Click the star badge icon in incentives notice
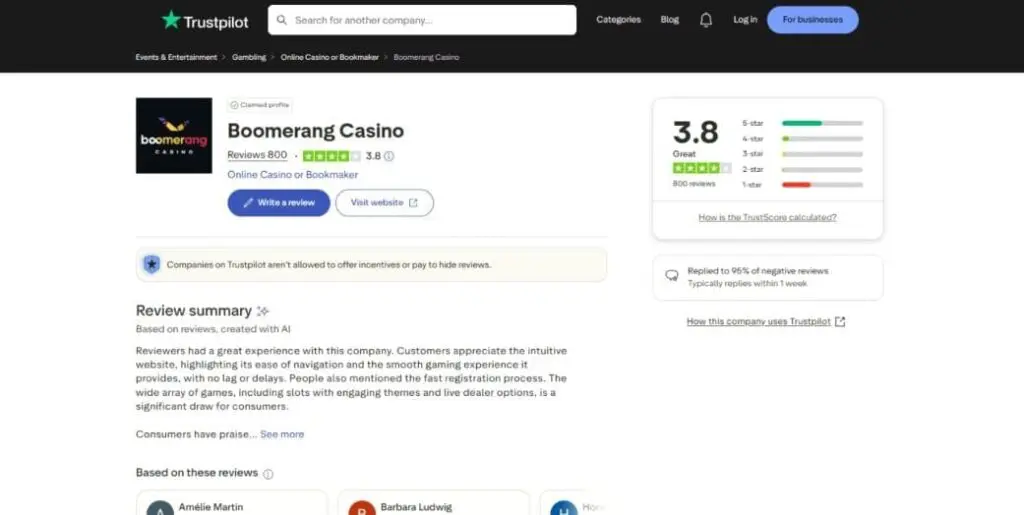Image resolution: width=1024 pixels, height=515 pixels. [x=151, y=264]
